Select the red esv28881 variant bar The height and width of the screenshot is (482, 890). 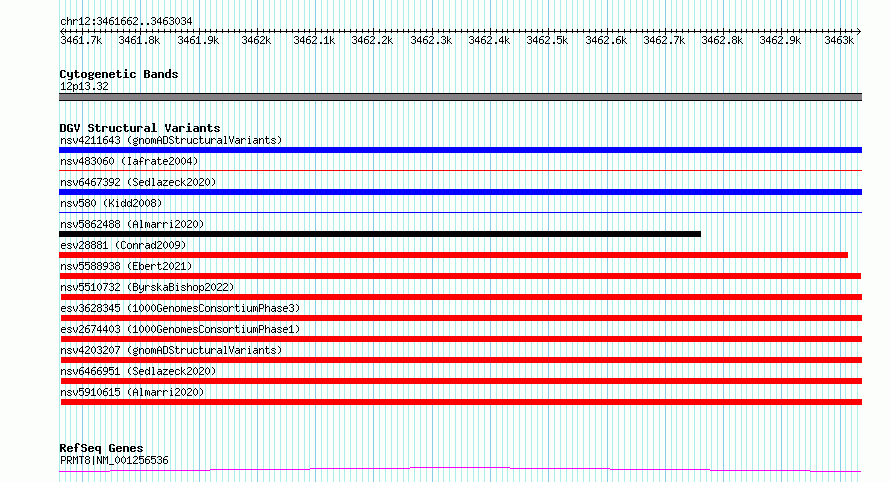[454, 255]
